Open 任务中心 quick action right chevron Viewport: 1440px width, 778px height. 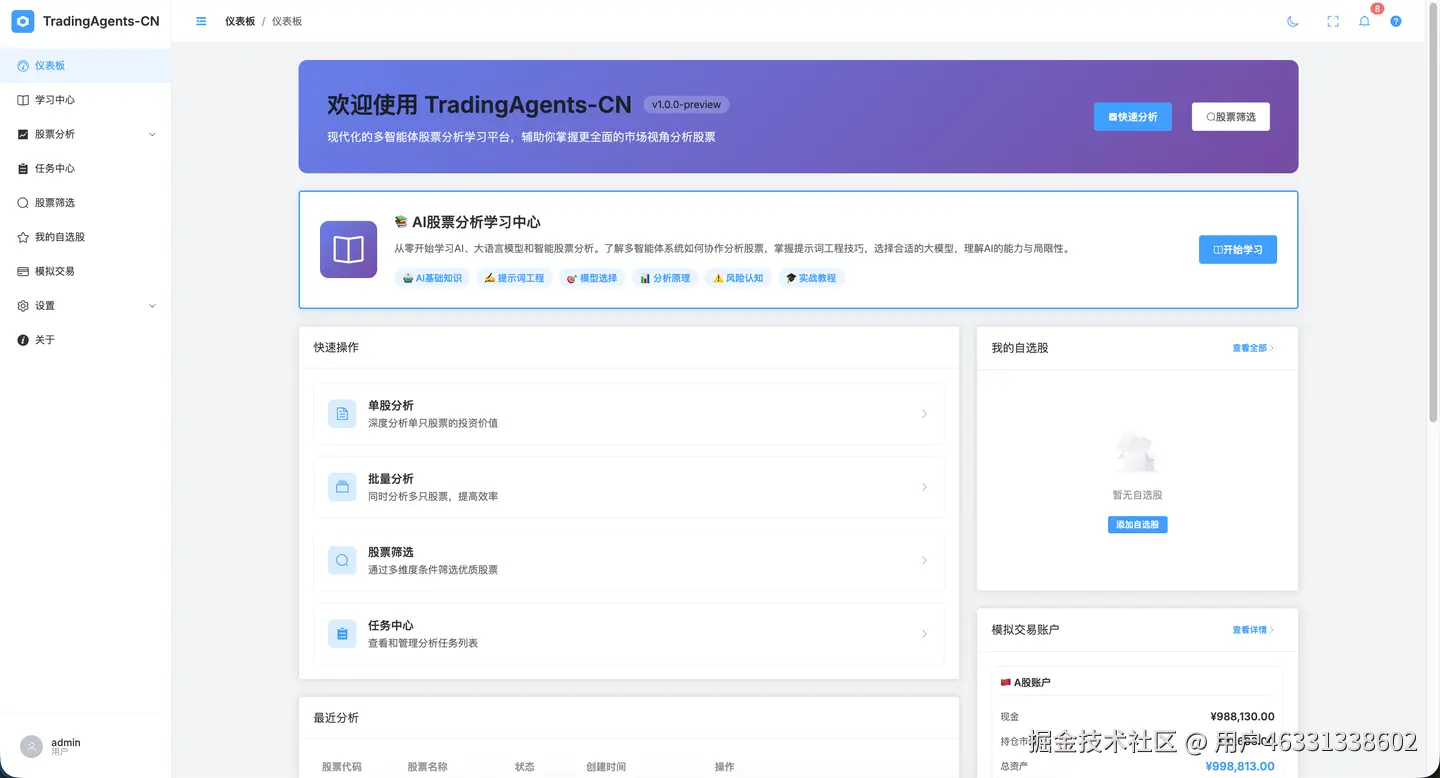point(924,633)
